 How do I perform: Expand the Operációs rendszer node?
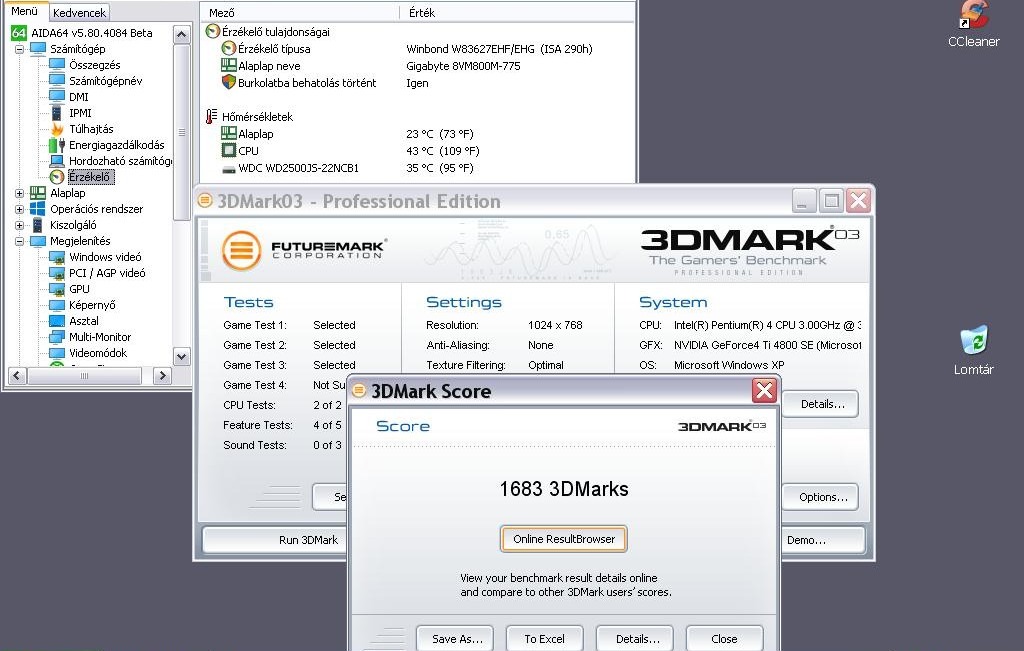tap(19, 210)
